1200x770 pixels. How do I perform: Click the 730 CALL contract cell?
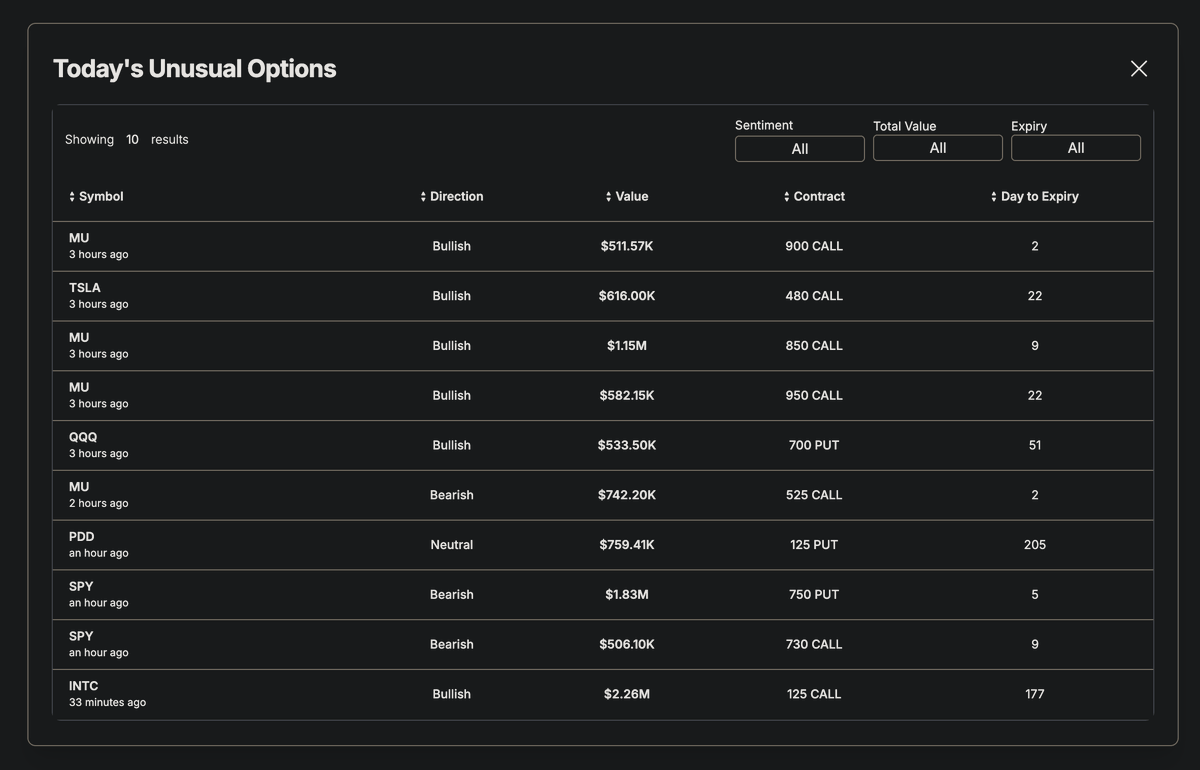(814, 645)
